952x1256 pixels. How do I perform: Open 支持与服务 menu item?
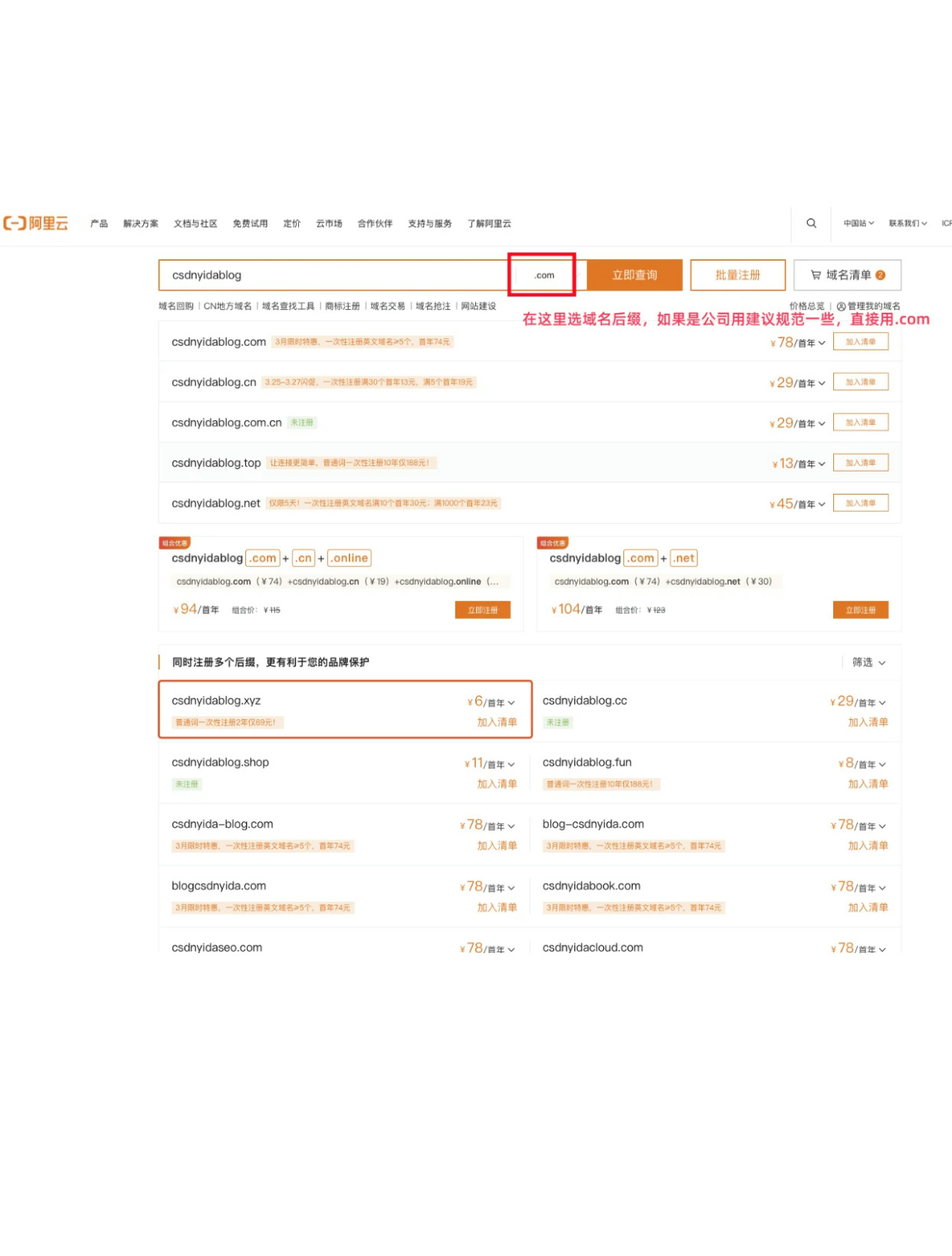click(430, 223)
